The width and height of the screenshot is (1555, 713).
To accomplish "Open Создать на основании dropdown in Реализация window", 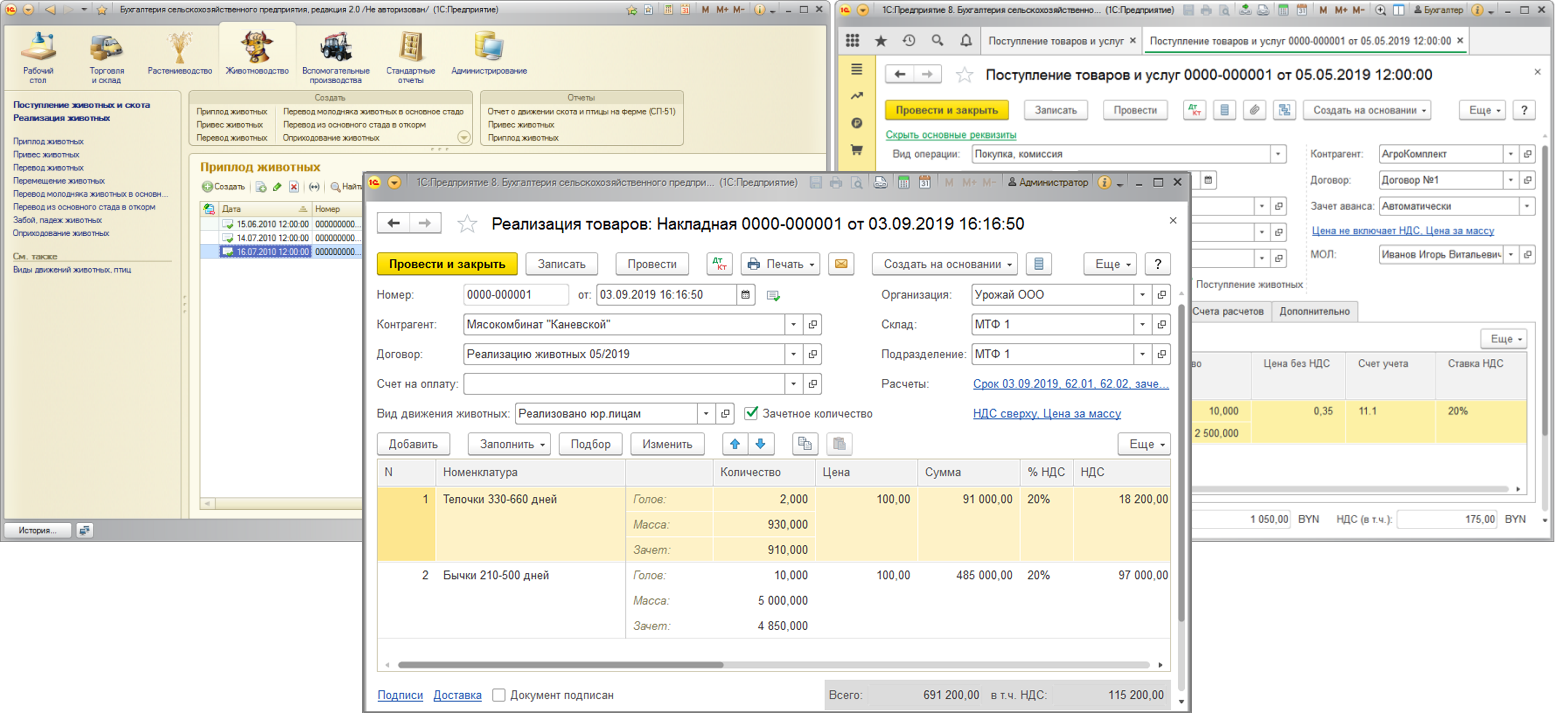I will 944,264.
